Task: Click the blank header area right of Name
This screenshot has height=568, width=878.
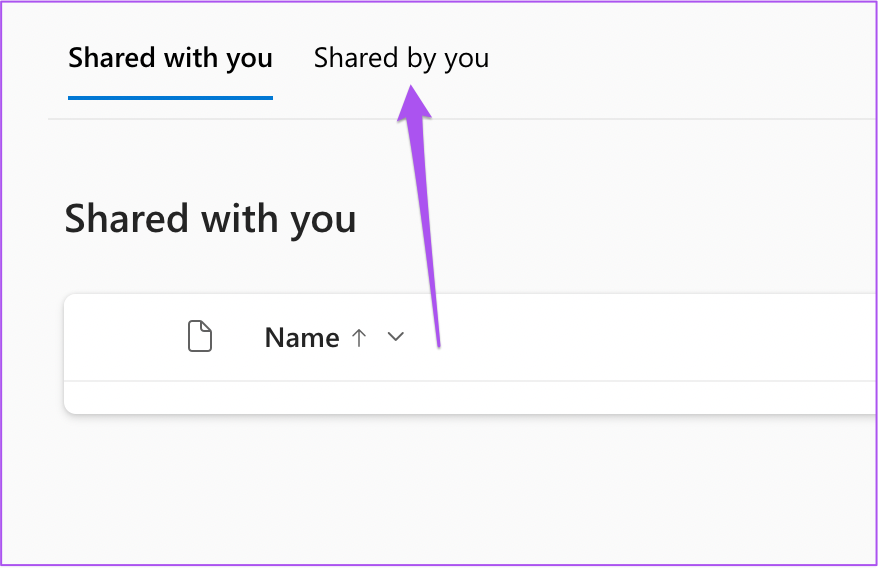Action: (x=655, y=337)
